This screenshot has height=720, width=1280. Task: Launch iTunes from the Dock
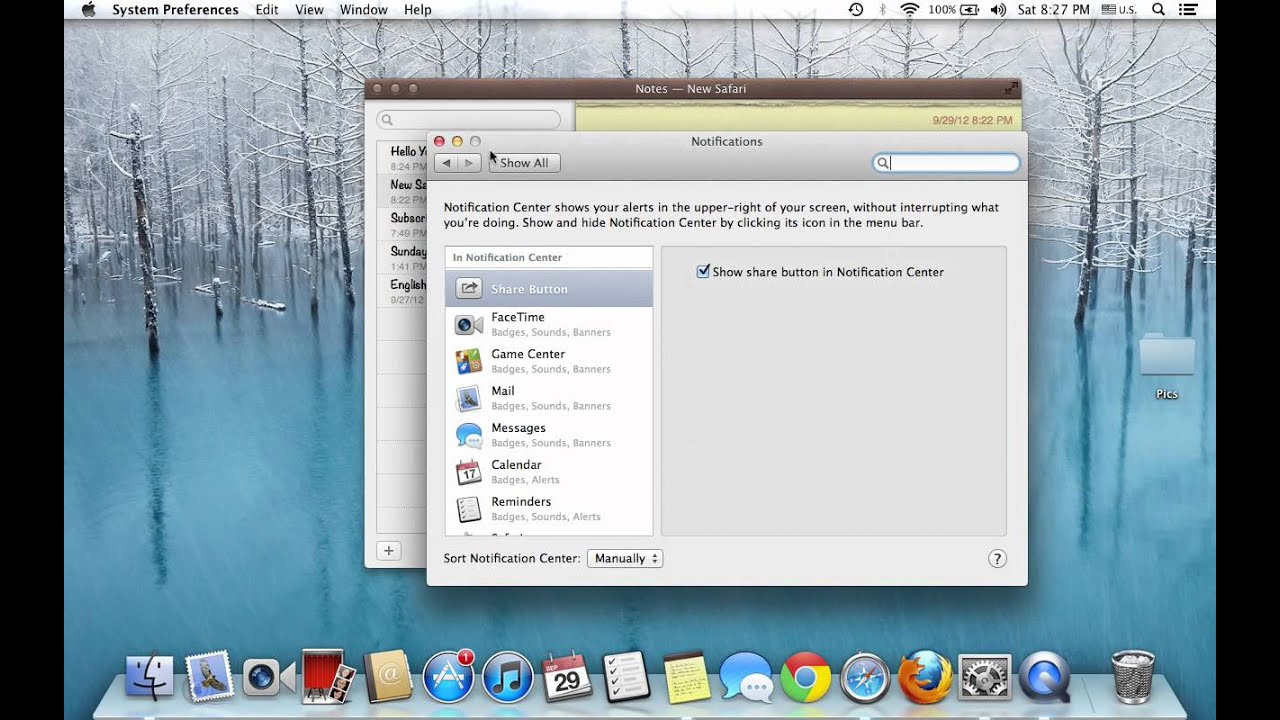(507, 677)
